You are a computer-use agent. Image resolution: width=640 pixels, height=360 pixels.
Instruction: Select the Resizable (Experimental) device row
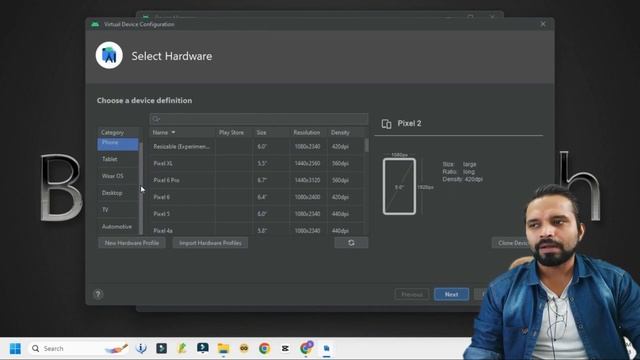click(x=256, y=147)
